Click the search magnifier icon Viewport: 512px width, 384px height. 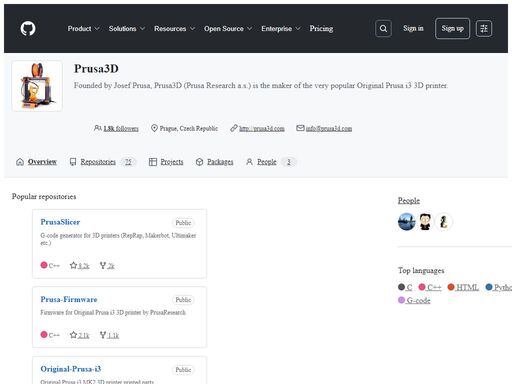pos(383,29)
